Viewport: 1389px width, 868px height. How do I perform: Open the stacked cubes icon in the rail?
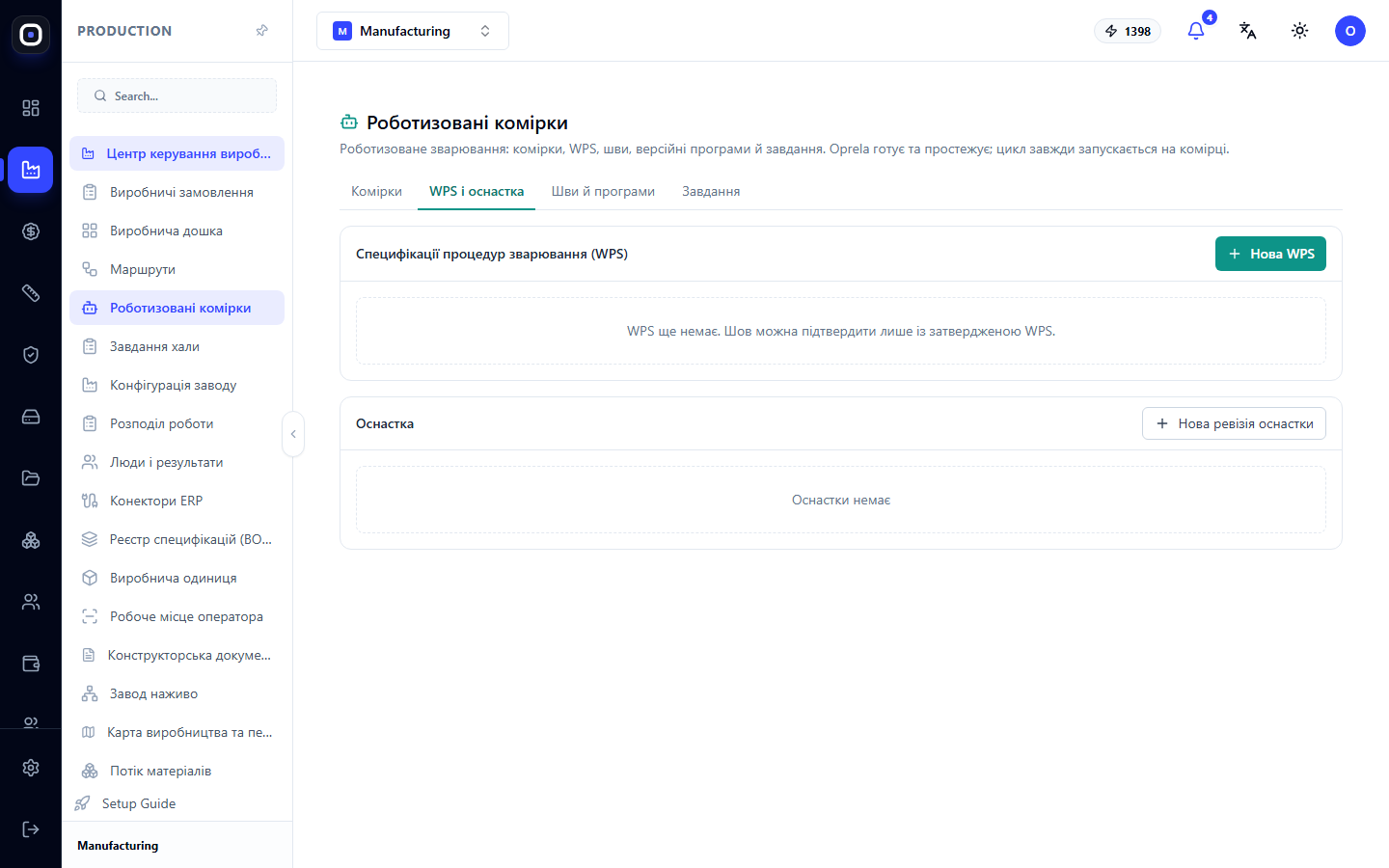coord(31,540)
